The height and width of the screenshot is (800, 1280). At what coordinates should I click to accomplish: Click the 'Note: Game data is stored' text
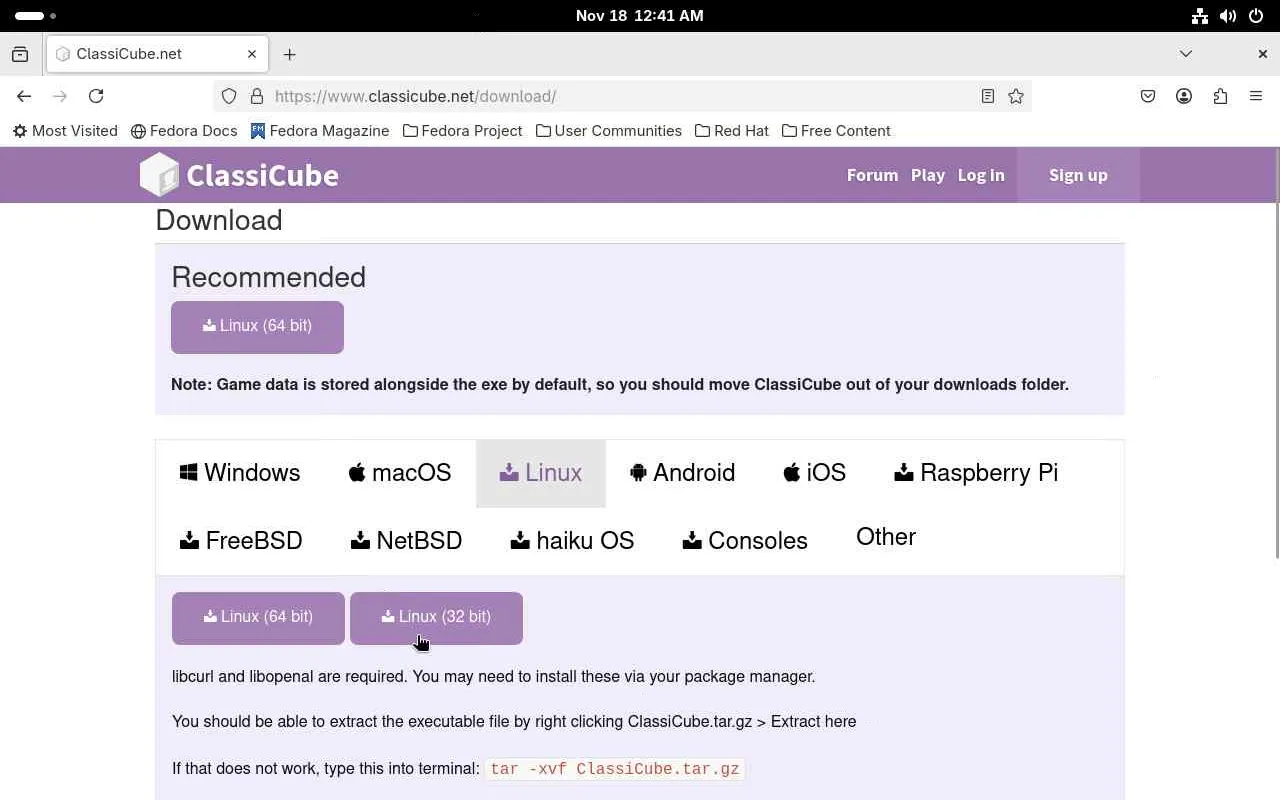coord(620,385)
